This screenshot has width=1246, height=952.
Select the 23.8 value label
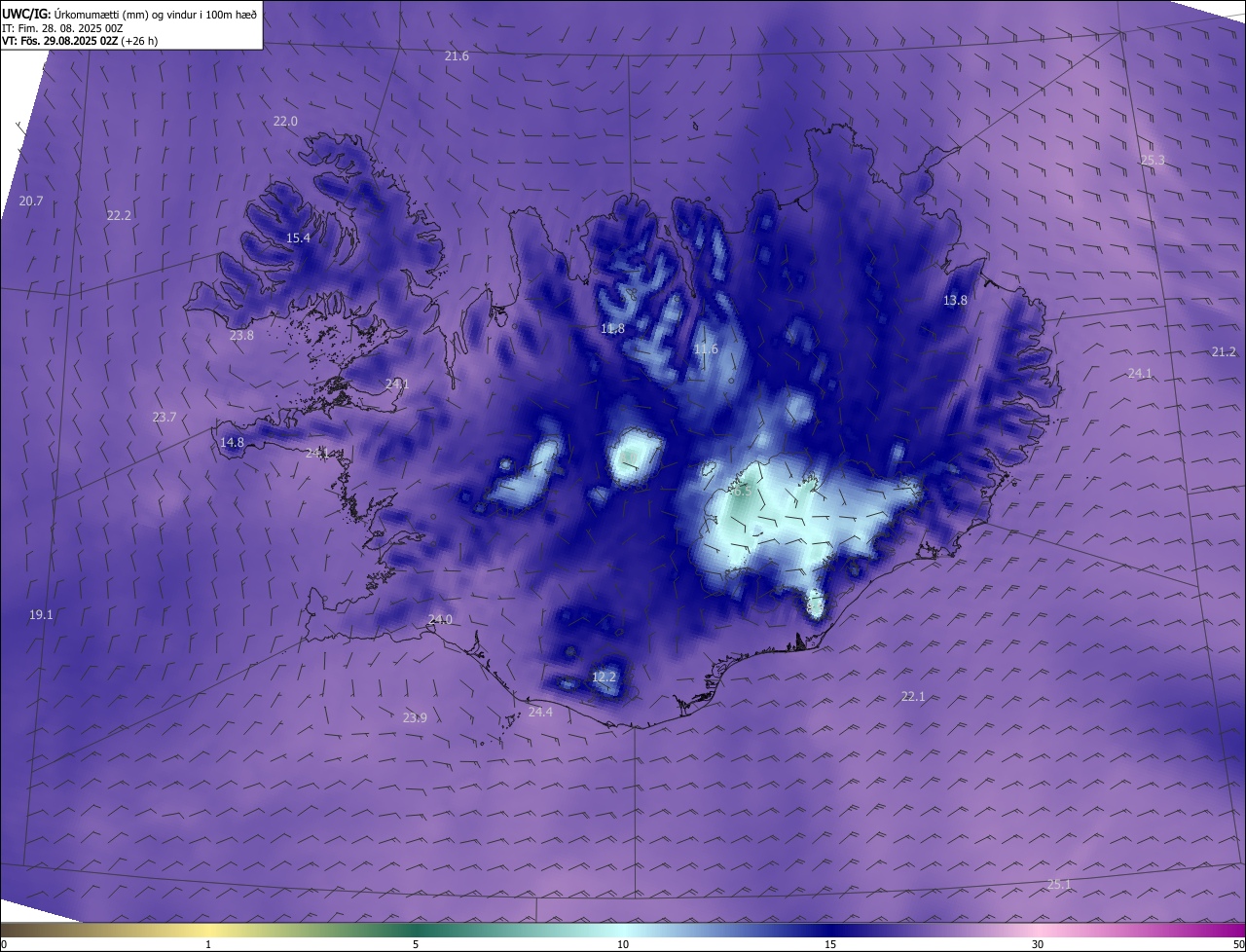point(241,336)
